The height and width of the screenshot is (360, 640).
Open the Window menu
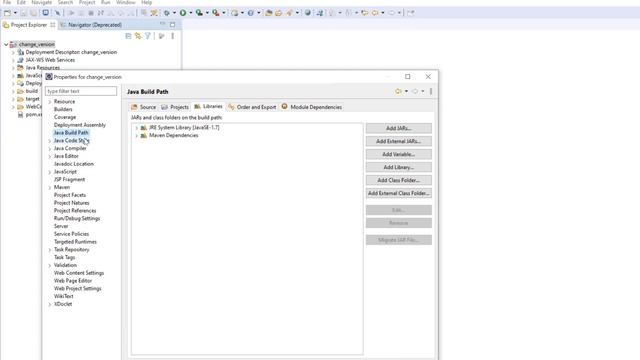pos(125,2)
